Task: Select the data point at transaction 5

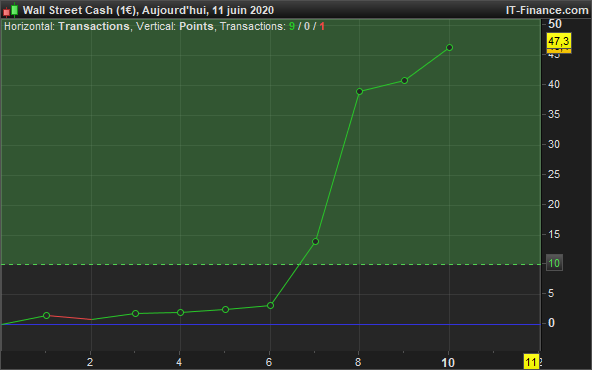Action: click(225, 310)
